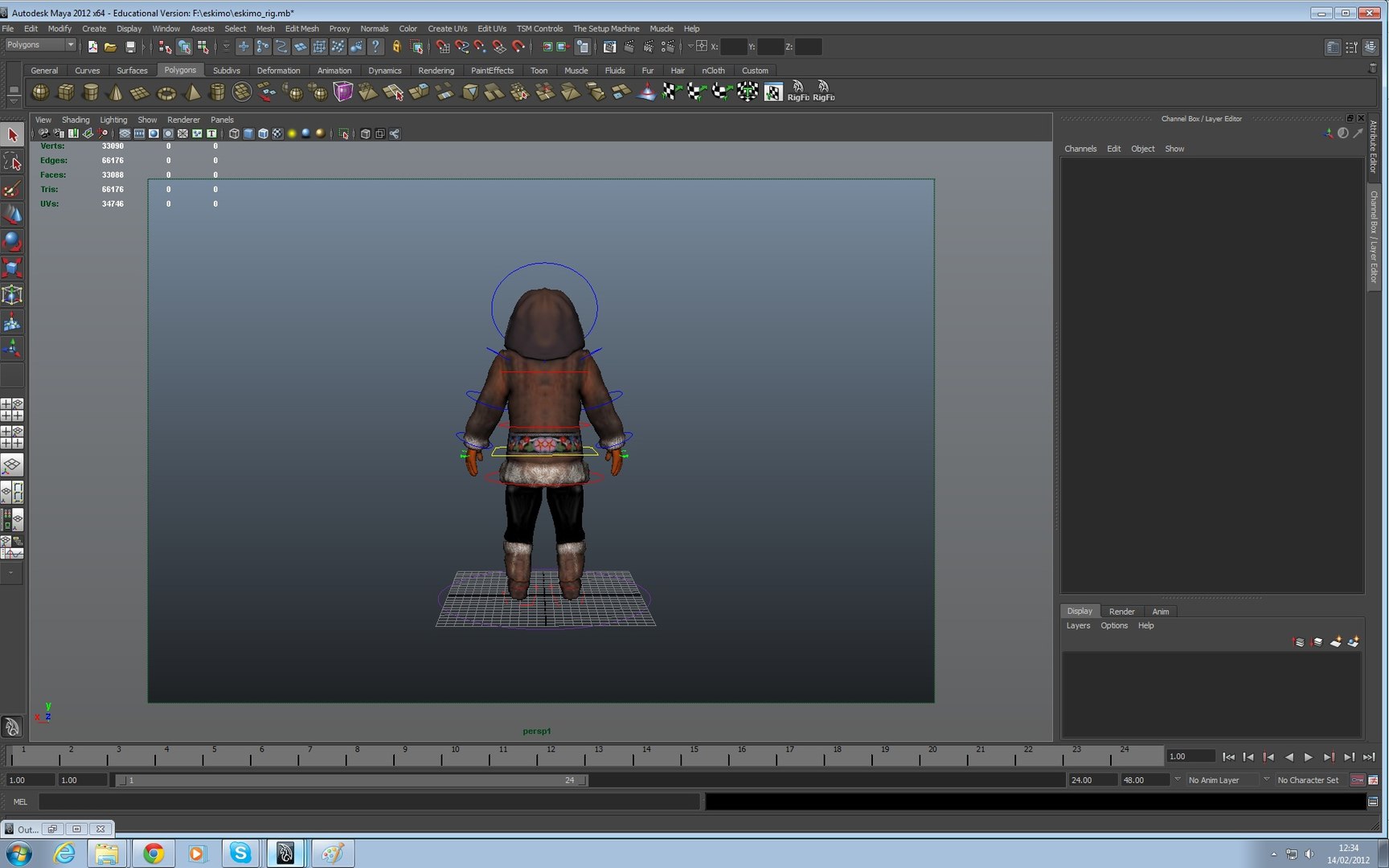The image size is (1389, 868).
Task: Open the Channels menu in Channel Box
Action: [x=1080, y=149]
